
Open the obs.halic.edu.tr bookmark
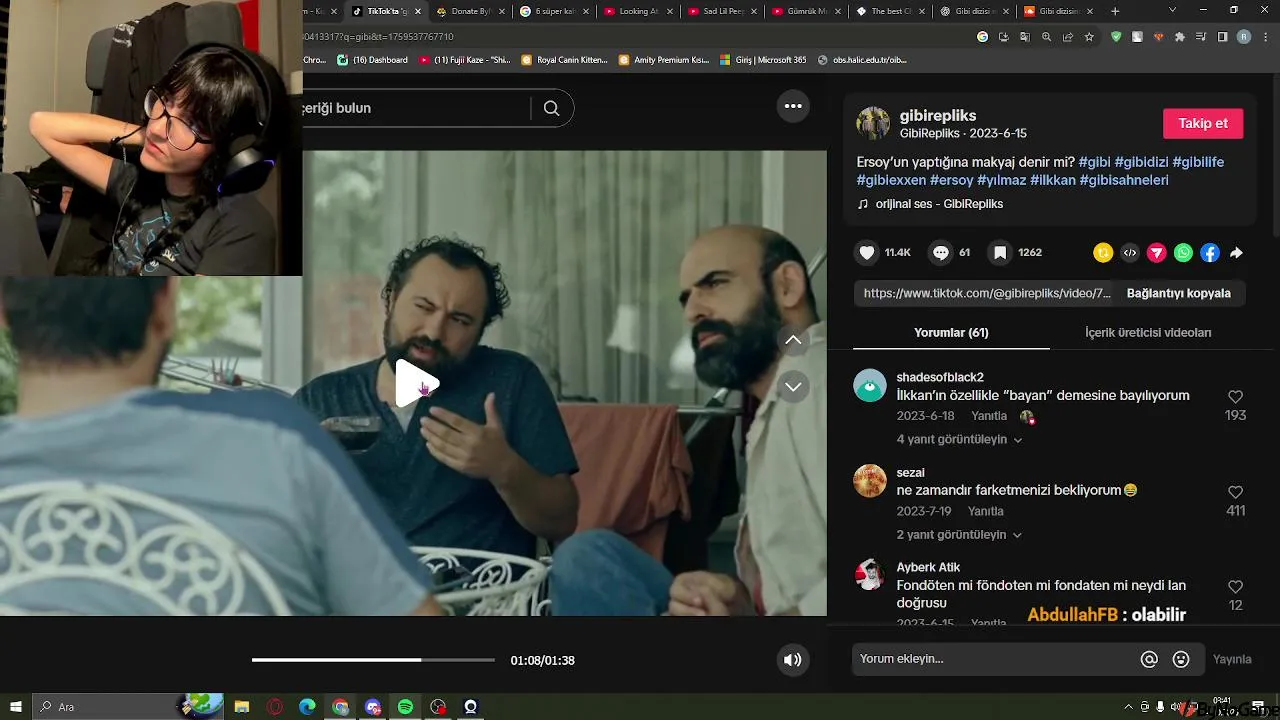(x=862, y=60)
